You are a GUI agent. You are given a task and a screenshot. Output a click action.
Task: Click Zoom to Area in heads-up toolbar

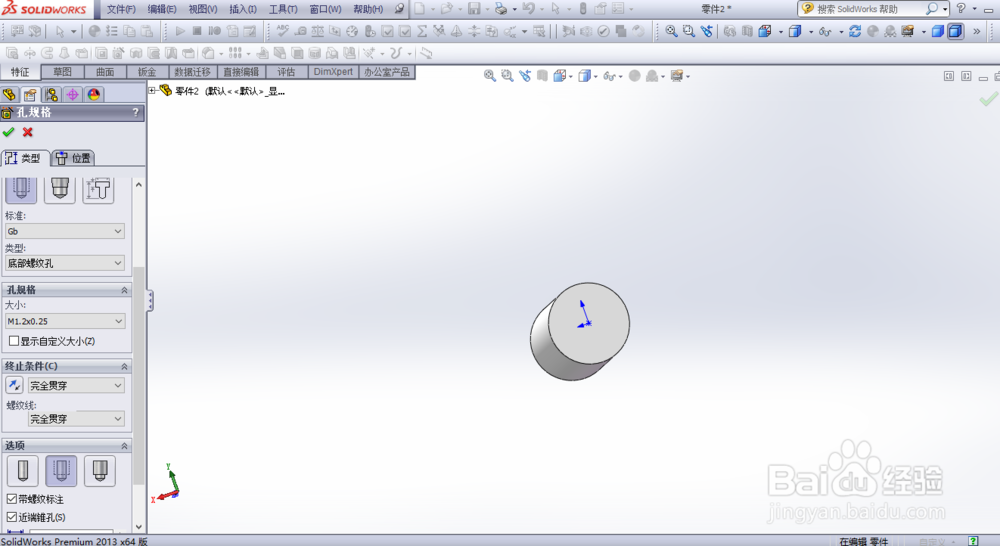tap(507, 76)
